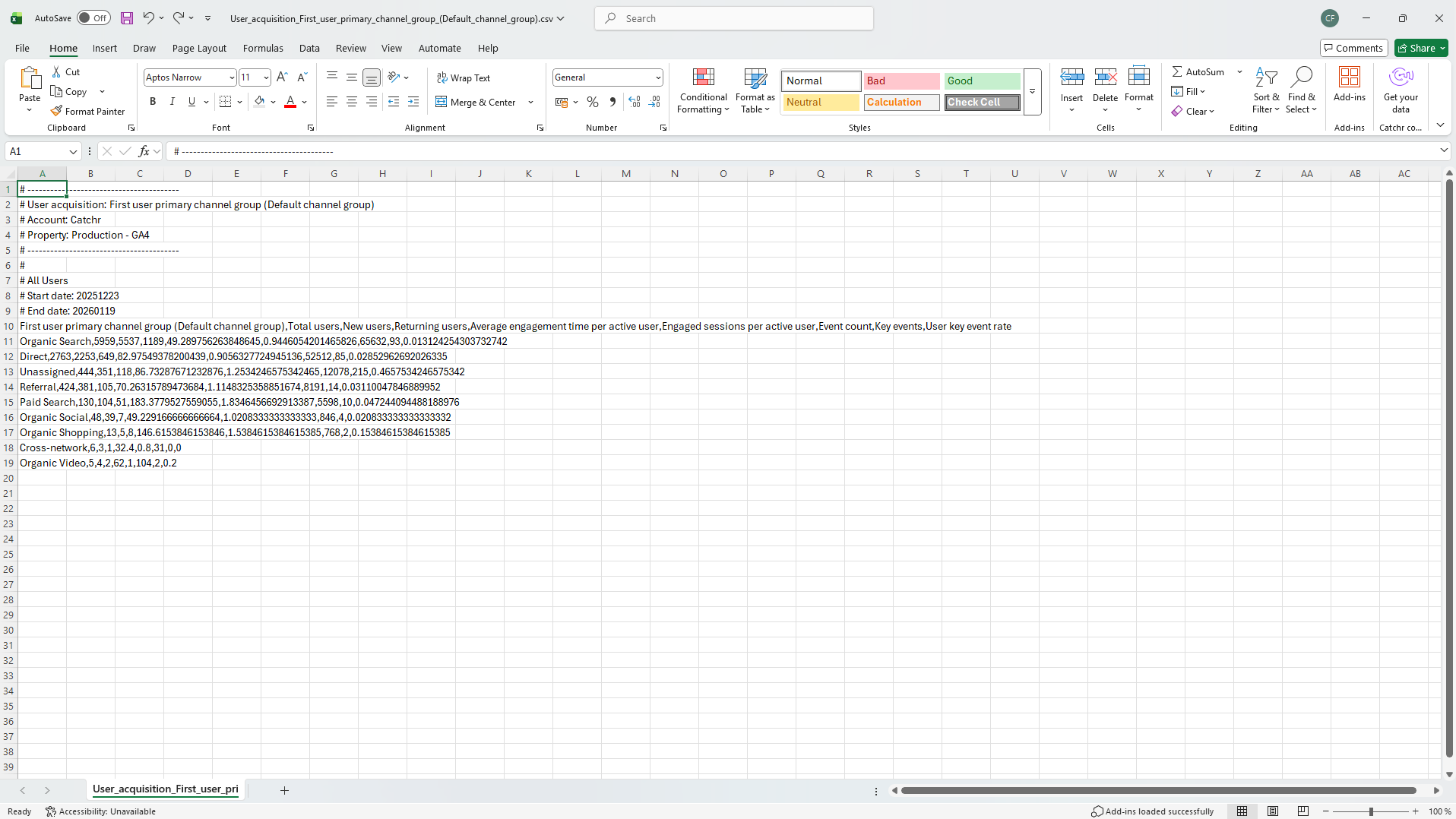Open the Data menu tab
1456x819 pixels.
tap(309, 48)
